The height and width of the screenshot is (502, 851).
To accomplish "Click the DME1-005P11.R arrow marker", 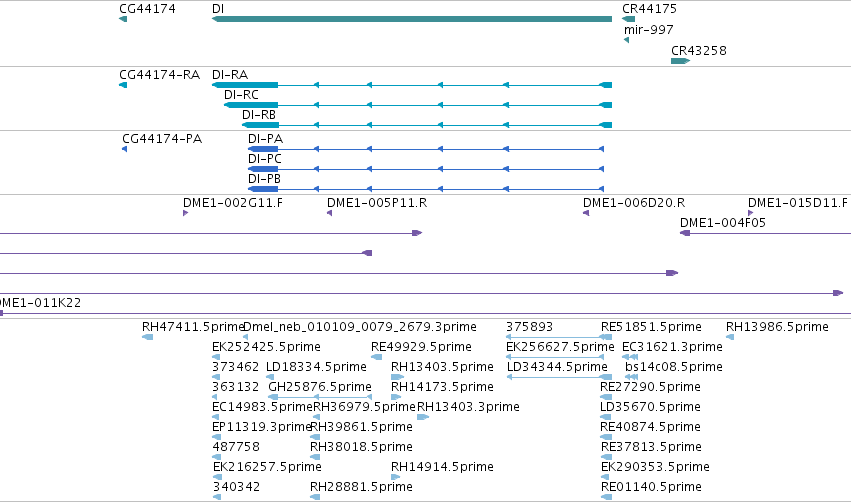I will click(329, 213).
